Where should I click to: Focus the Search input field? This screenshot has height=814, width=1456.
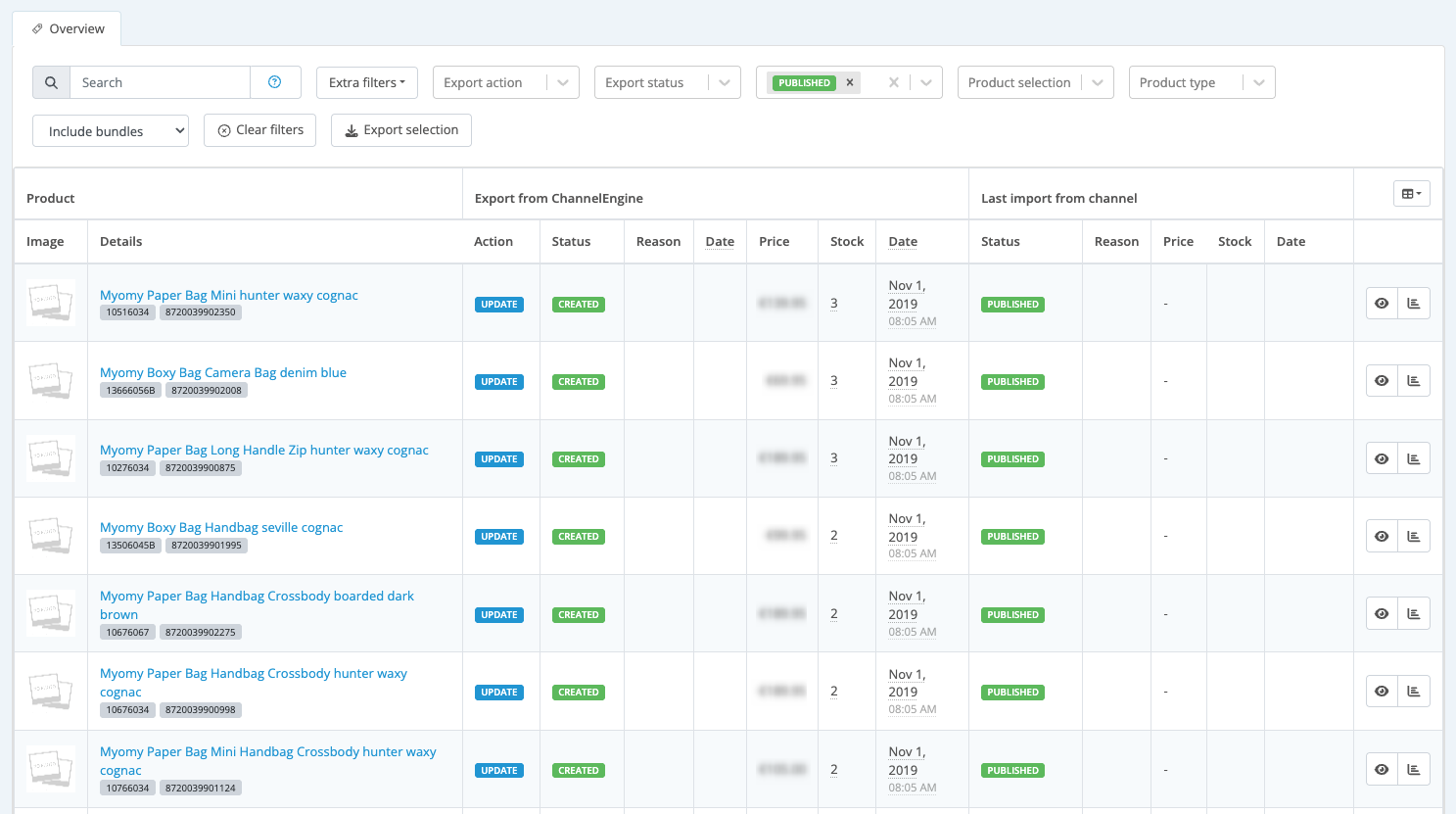point(160,82)
